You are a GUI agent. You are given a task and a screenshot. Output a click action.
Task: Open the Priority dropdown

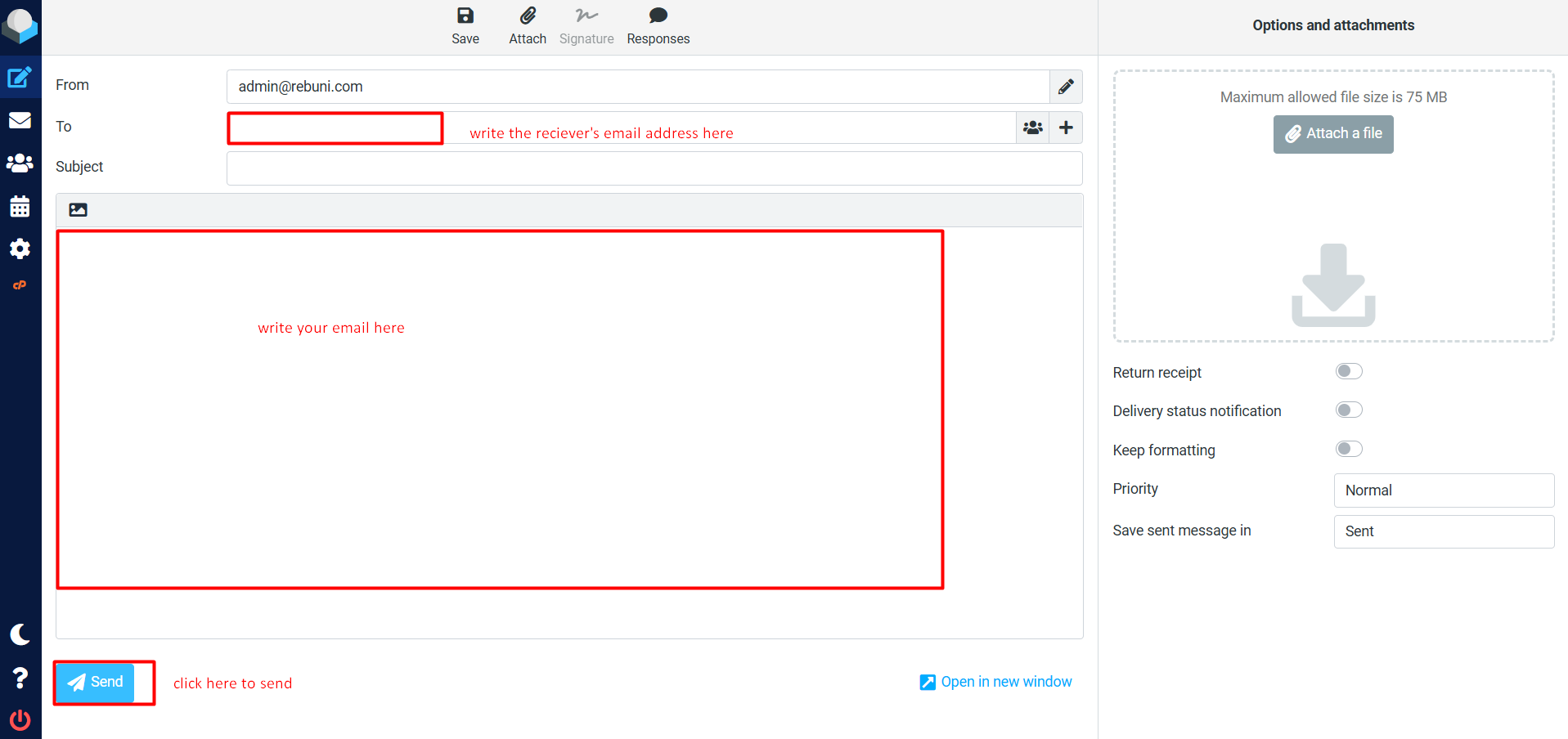click(1444, 490)
